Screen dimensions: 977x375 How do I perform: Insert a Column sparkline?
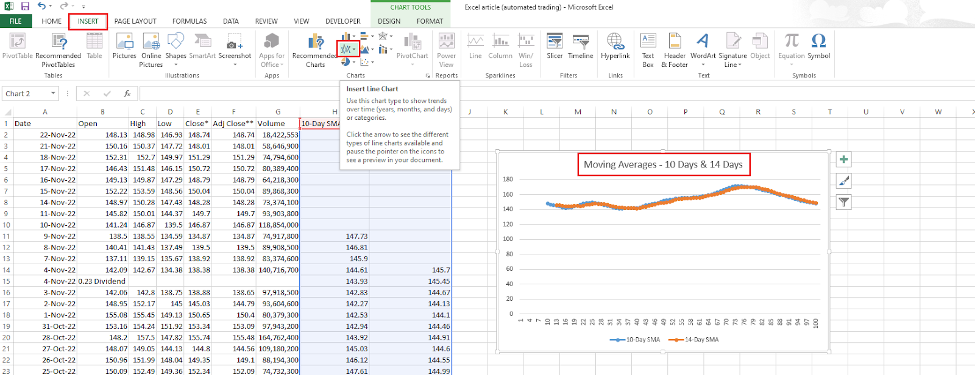pyautogui.click(x=500, y=47)
